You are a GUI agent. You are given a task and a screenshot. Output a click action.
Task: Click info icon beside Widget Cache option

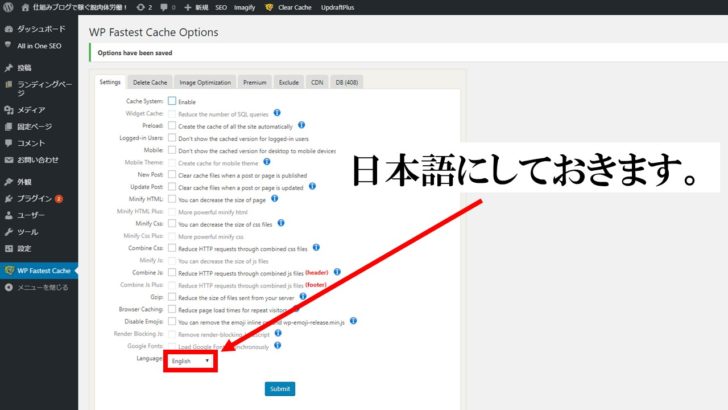coord(277,113)
